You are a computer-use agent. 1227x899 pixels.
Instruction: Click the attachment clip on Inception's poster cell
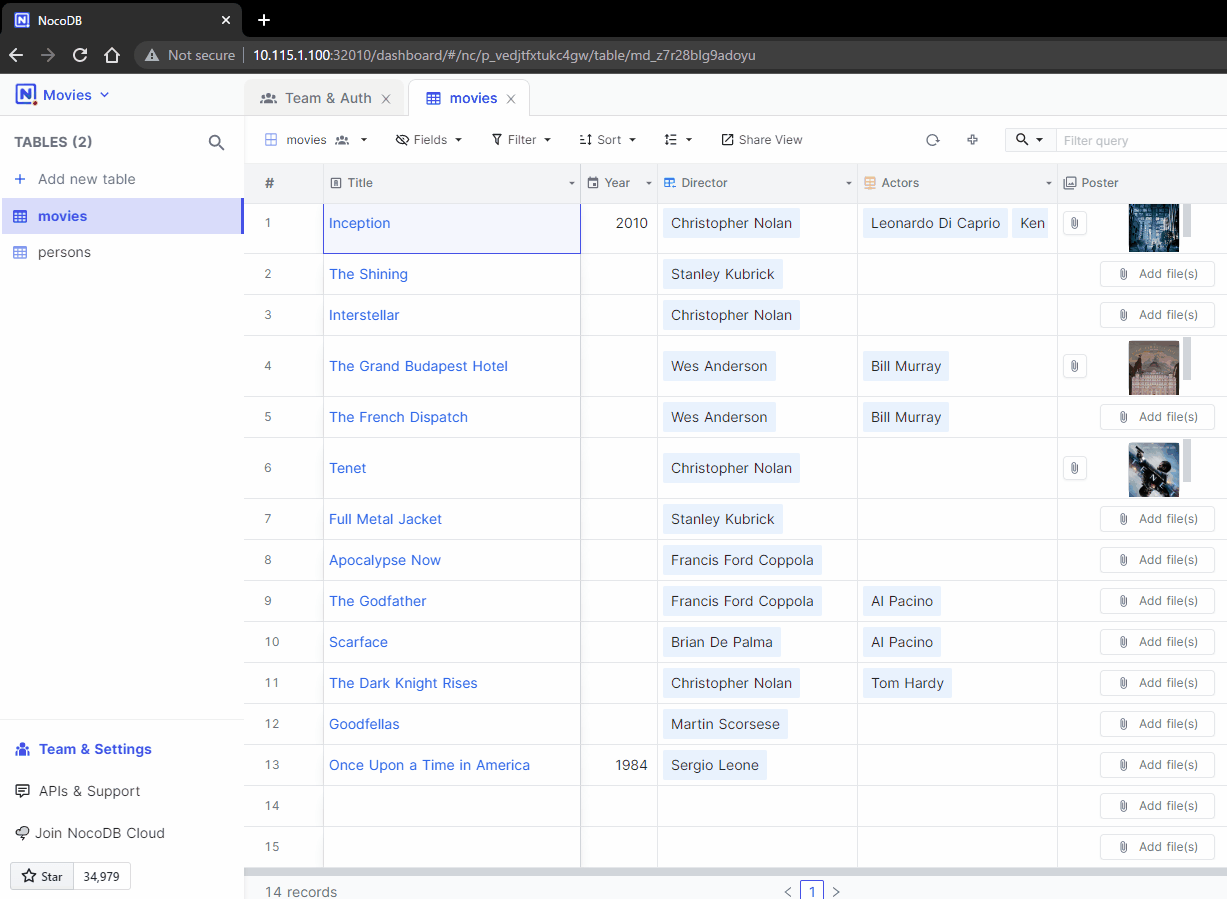1074,222
